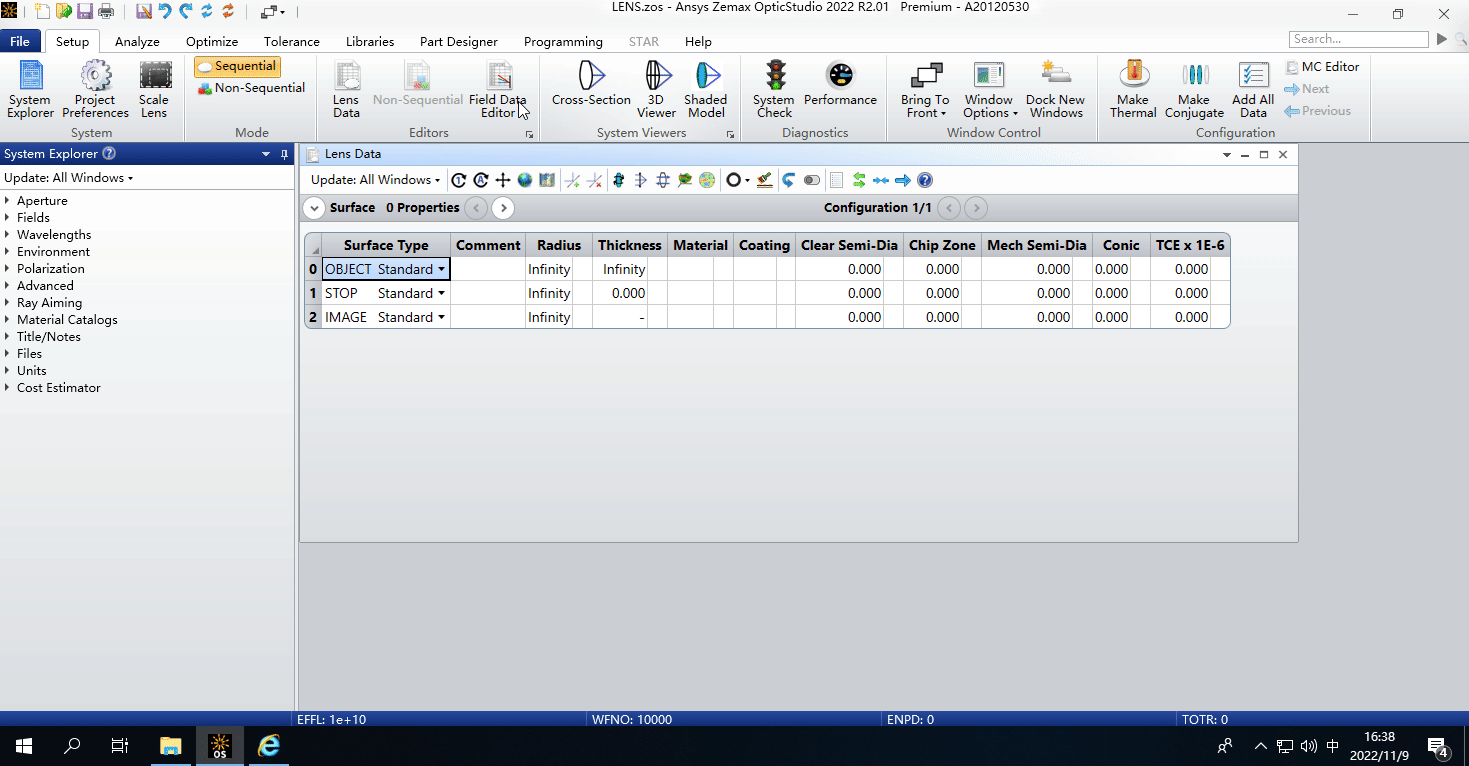The height and width of the screenshot is (766, 1469).
Task: Launch the 3D Viewer
Action: tap(656, 89)
